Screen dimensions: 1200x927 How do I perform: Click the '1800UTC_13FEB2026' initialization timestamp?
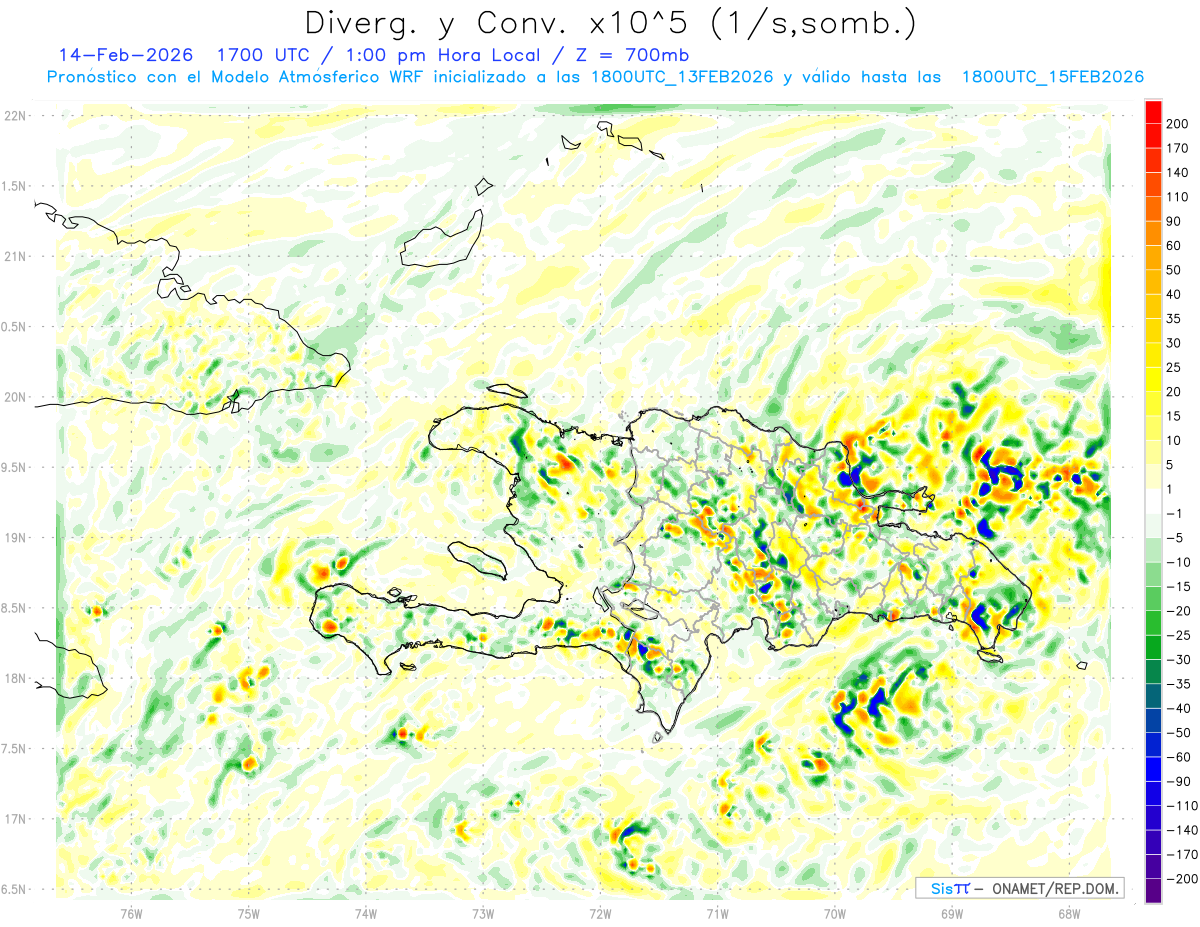[681, 77]
